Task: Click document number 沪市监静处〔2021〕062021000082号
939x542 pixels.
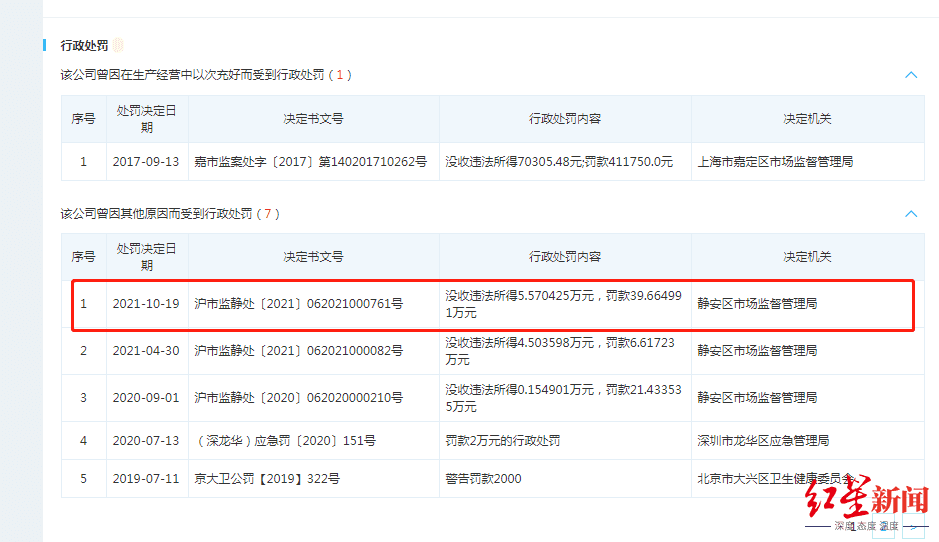Action: (x=299, y=351)
